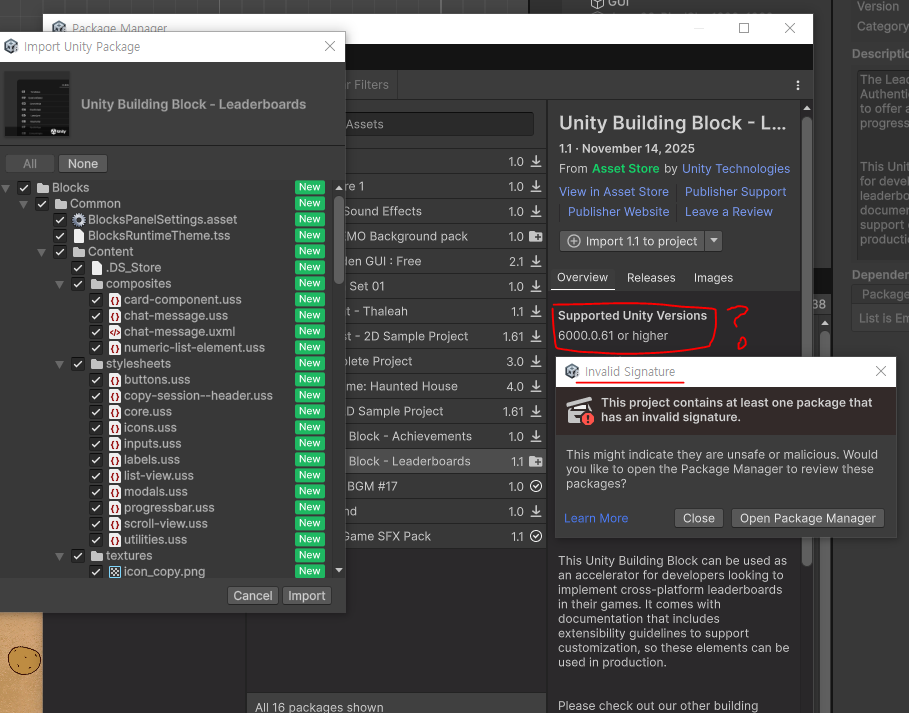Uncheck buttons.uss checkbox
This screenshot has width=909, height=713.
[x=96, y=380]
